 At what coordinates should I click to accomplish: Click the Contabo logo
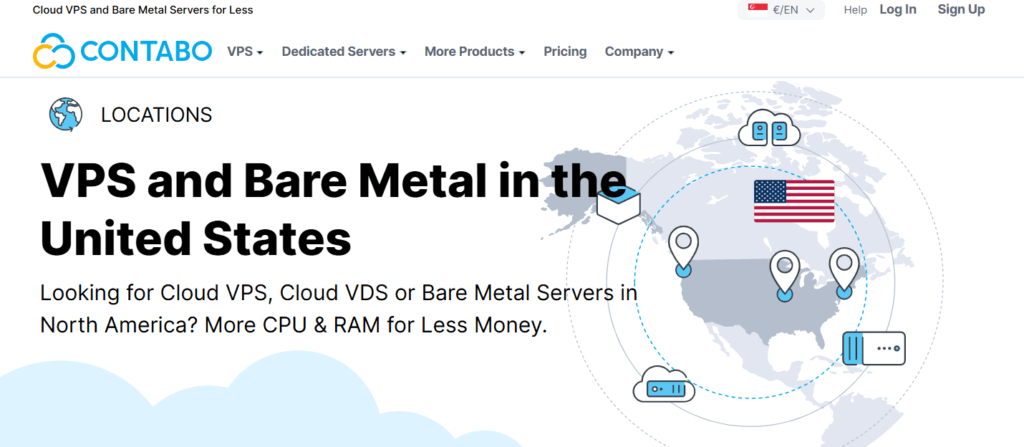[122, 51]
